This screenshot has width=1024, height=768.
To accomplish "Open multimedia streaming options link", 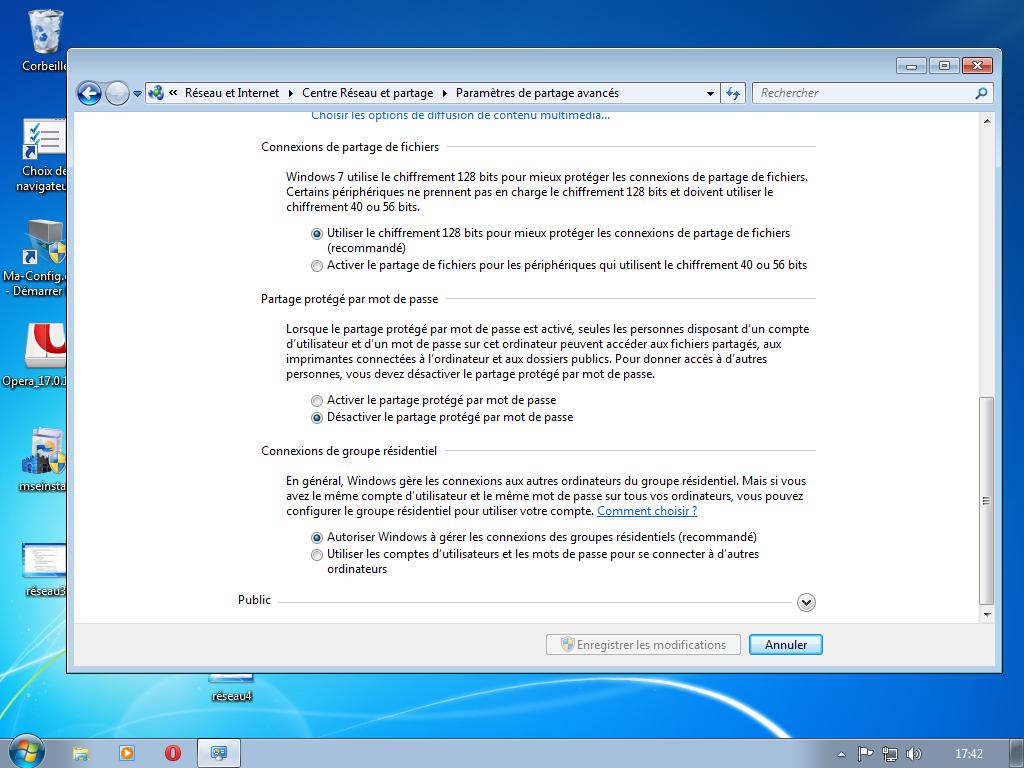I will 460,116.
